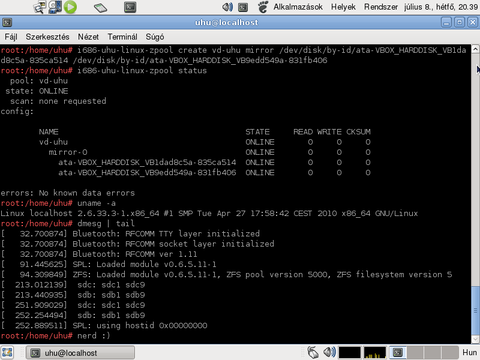Click the terminal scrollbar up arrow
The height and width of the screenshot is (360, 480).
(x=476, y=49)
